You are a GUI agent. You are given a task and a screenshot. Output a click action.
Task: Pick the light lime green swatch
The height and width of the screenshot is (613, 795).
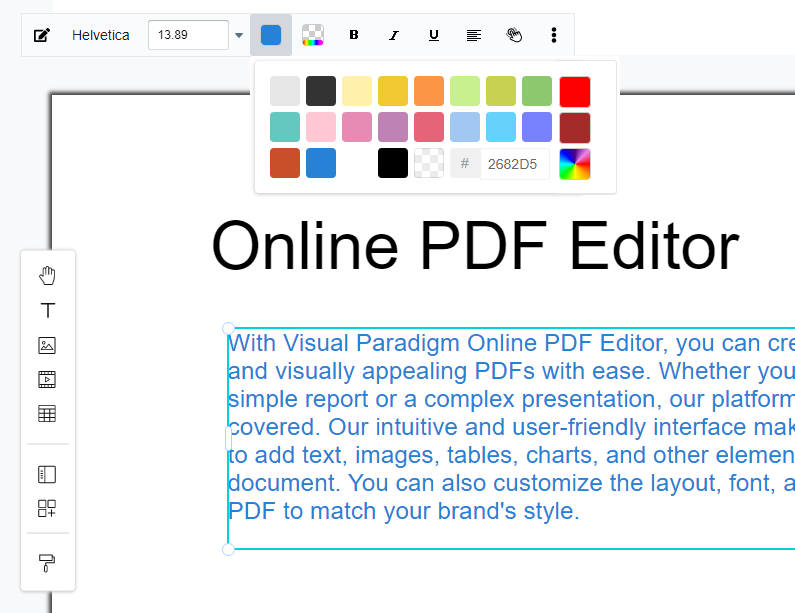click(x=465, y=91)
